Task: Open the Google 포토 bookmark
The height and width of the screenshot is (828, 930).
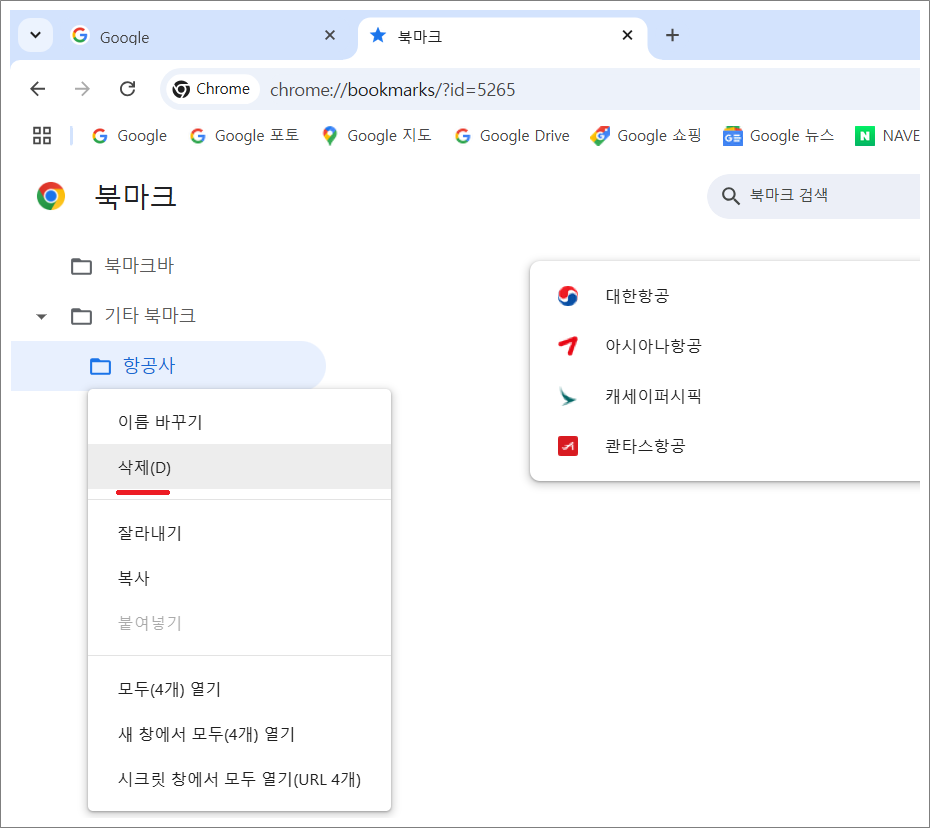Action: 244,136
